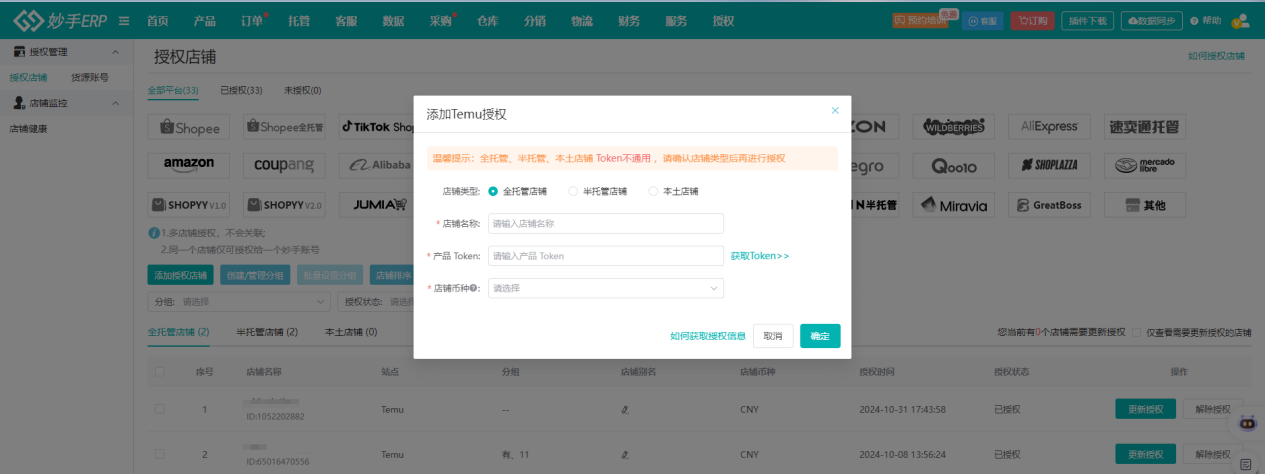Click the 获取Token>> link
The width and height of the screenshot is (1265, 474).
click(x=759, y=256)
